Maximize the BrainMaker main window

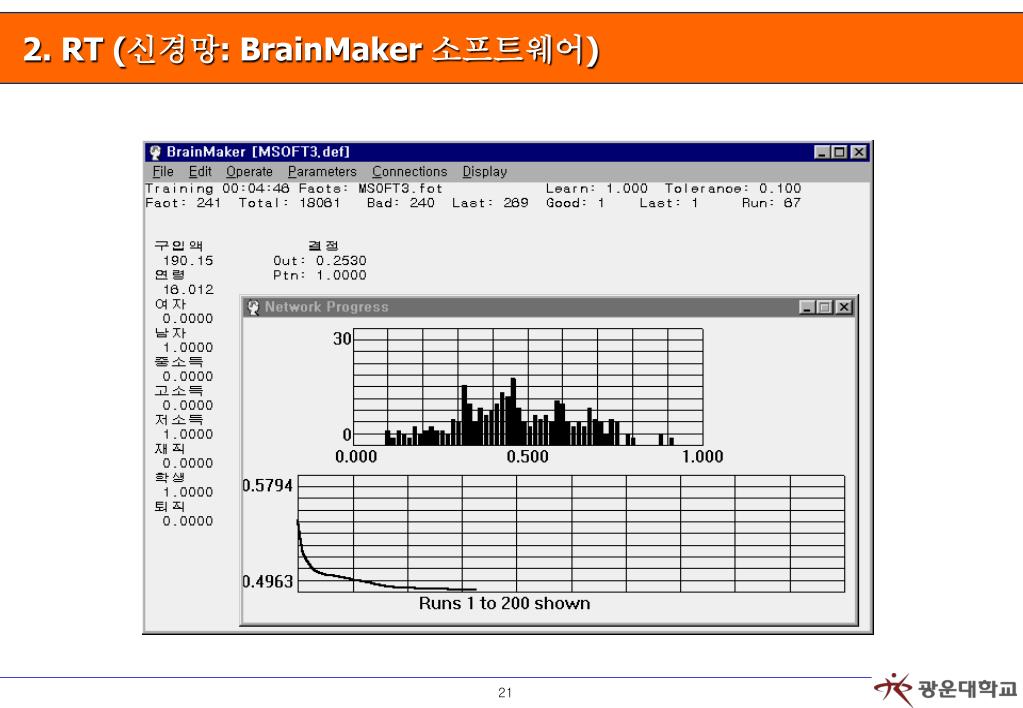840,152
